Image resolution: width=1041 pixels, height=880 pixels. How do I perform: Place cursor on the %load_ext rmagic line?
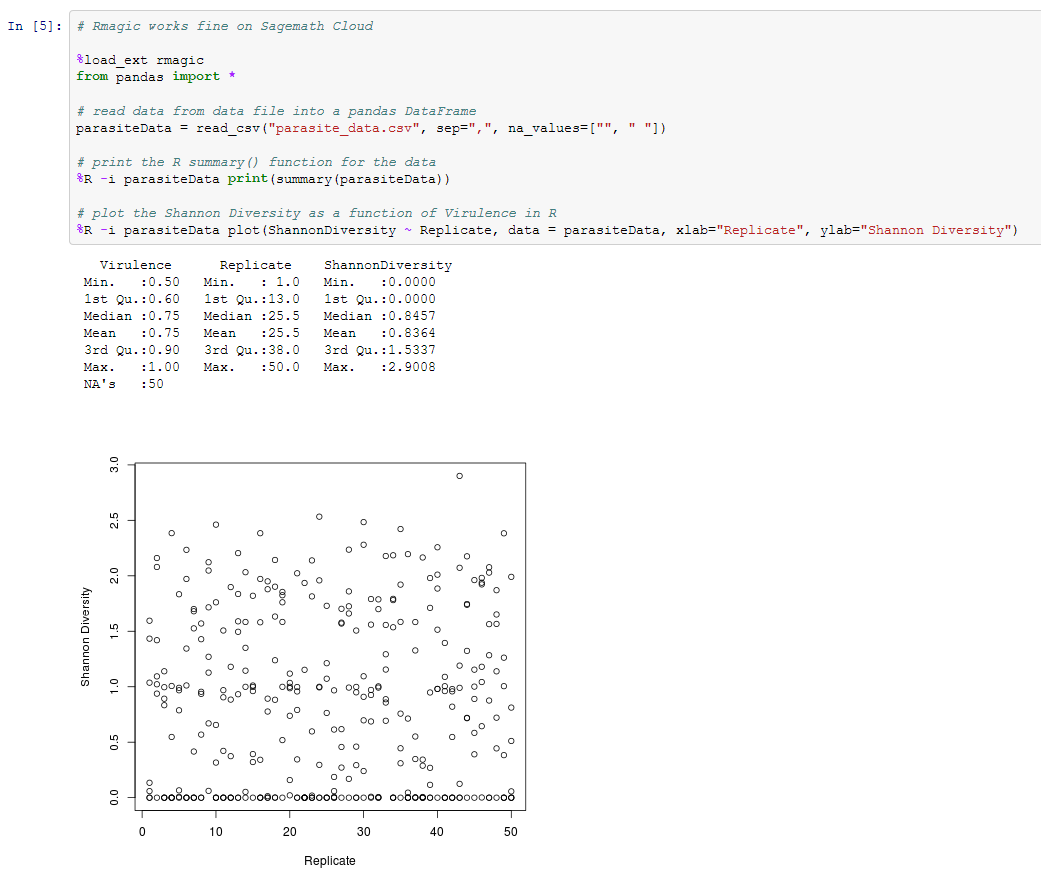point(139,60)
